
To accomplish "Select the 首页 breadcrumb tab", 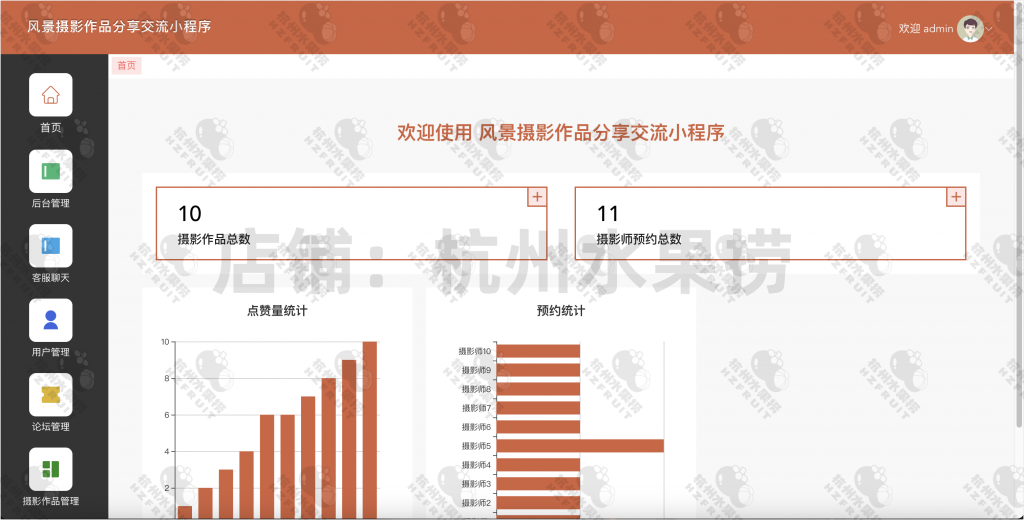I will pyautogui.click(x=127, y=65).
